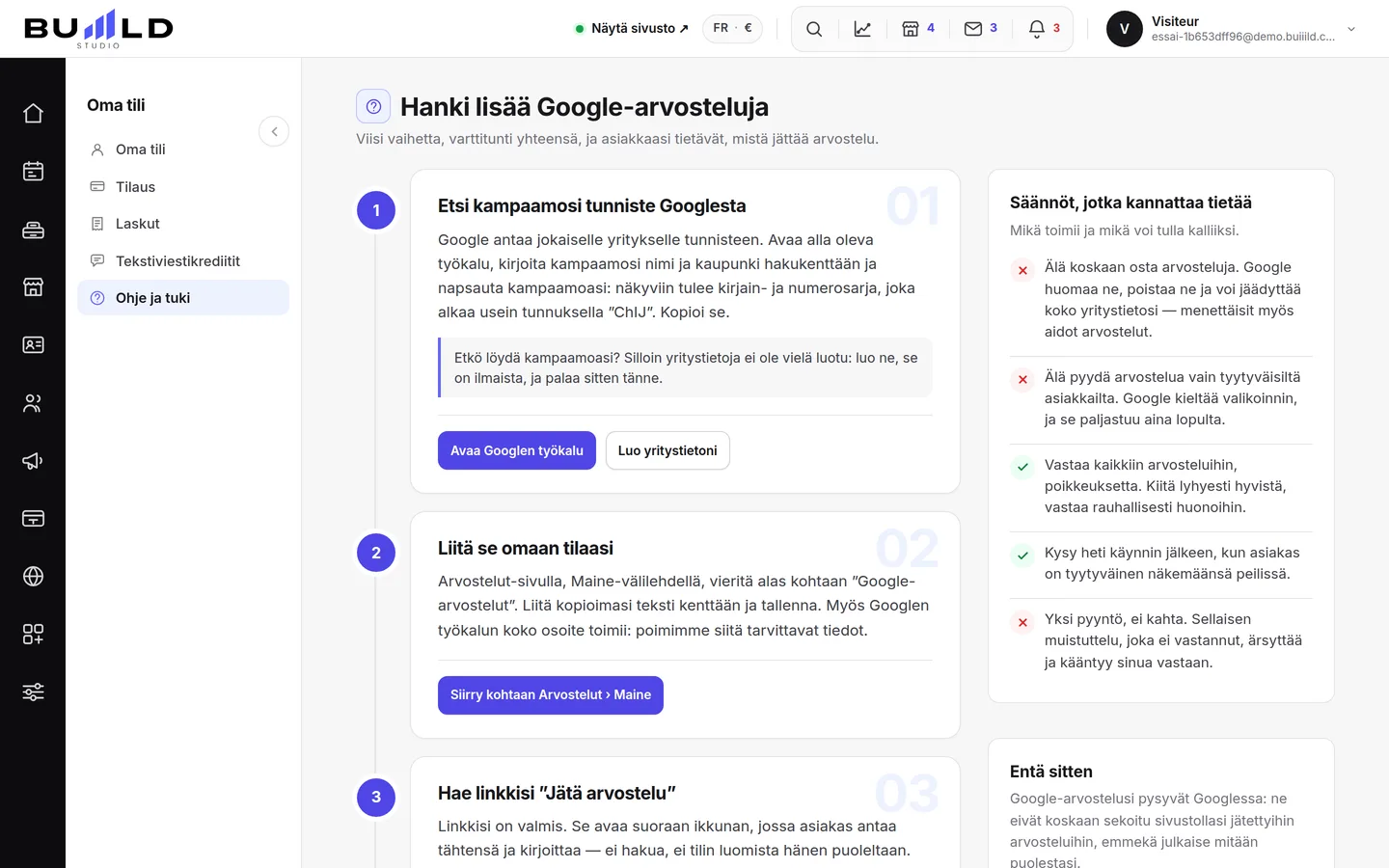Click the Avaa Googlen työkalu button
1389x868 pixels.
(517, 450)
